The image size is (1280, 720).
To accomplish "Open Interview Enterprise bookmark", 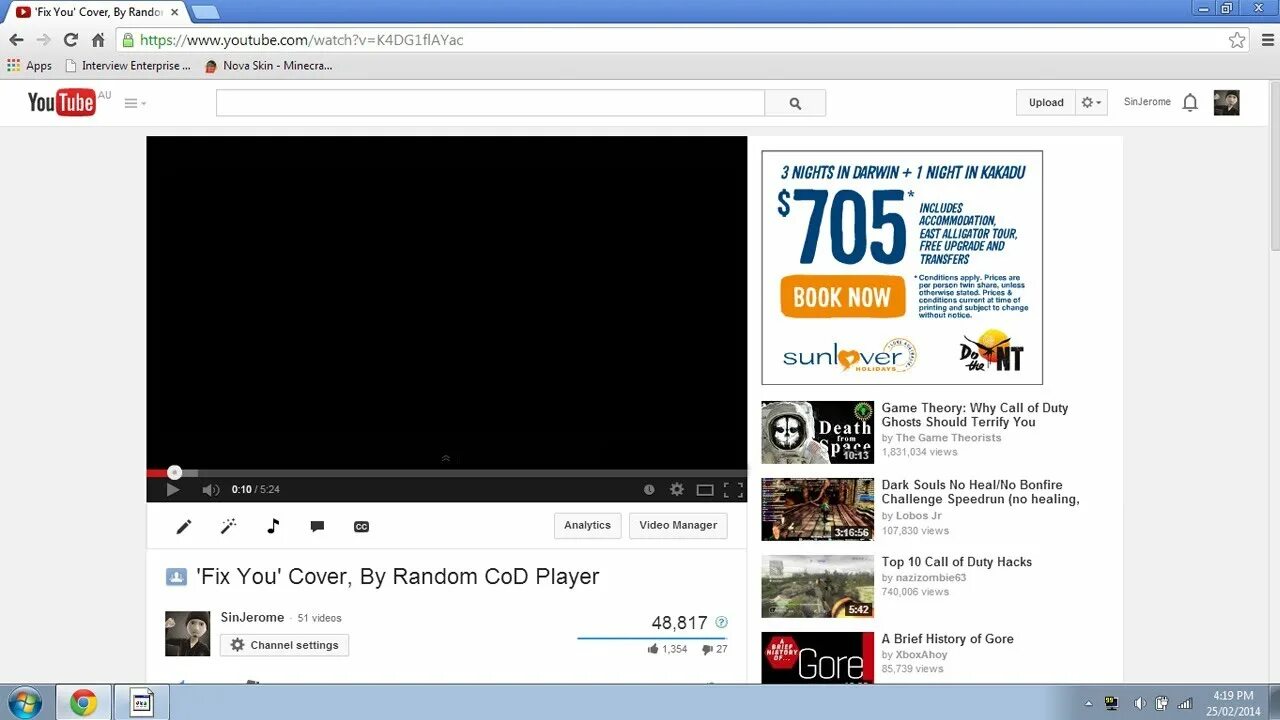I will coord(127,66).
